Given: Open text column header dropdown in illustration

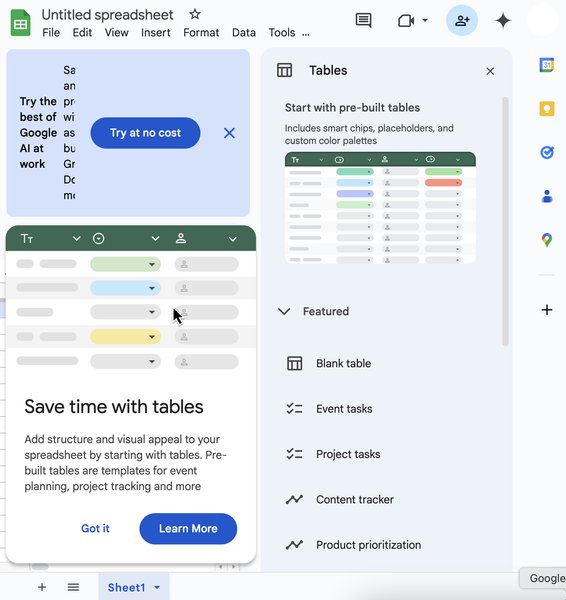Looking at the screenshot, I should coord(77,239).
